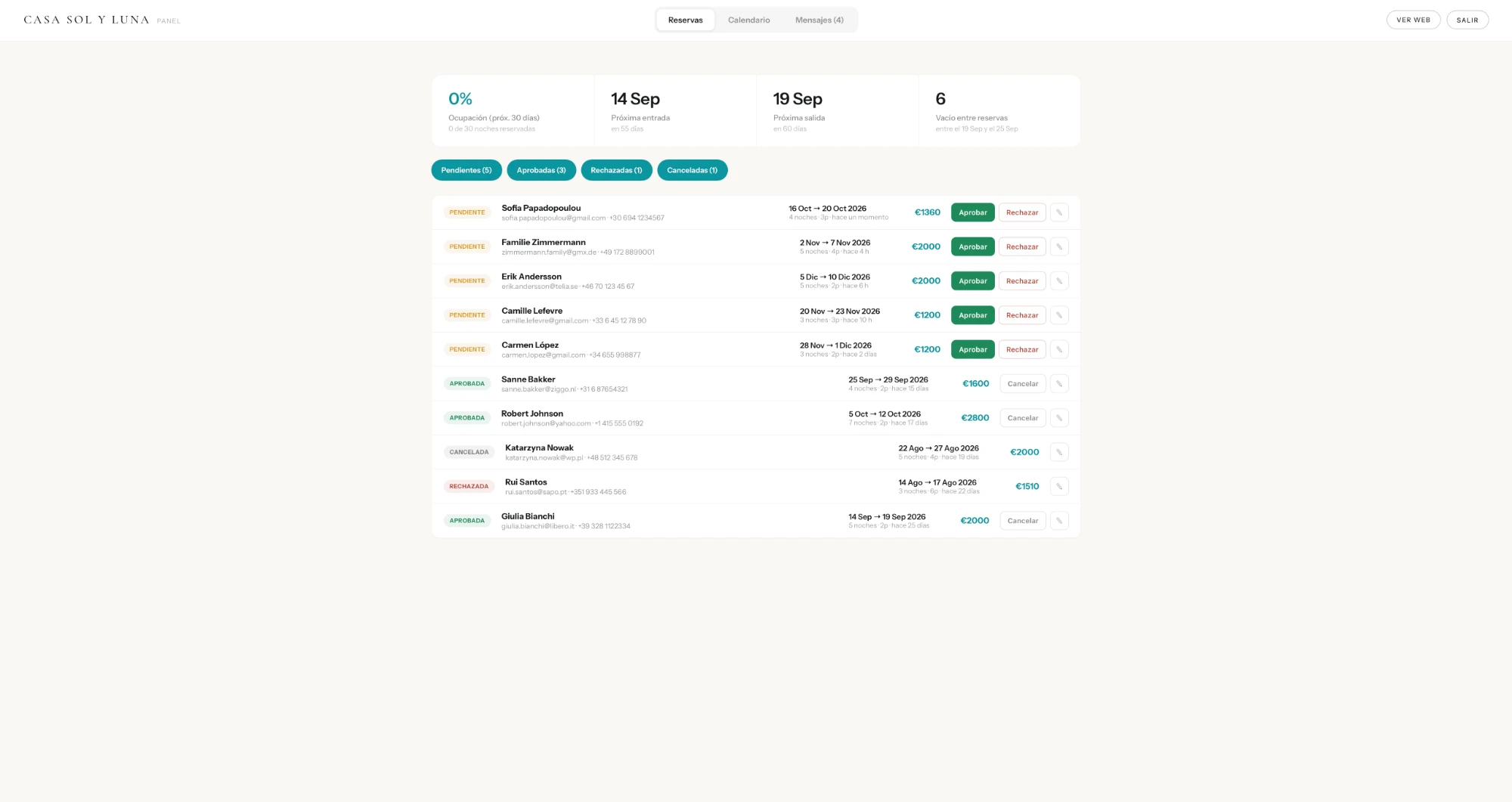Screen dimensions: 1512x802
Task: Toggle the Canceladas (1) filter chip
Action: pos(692,170)
